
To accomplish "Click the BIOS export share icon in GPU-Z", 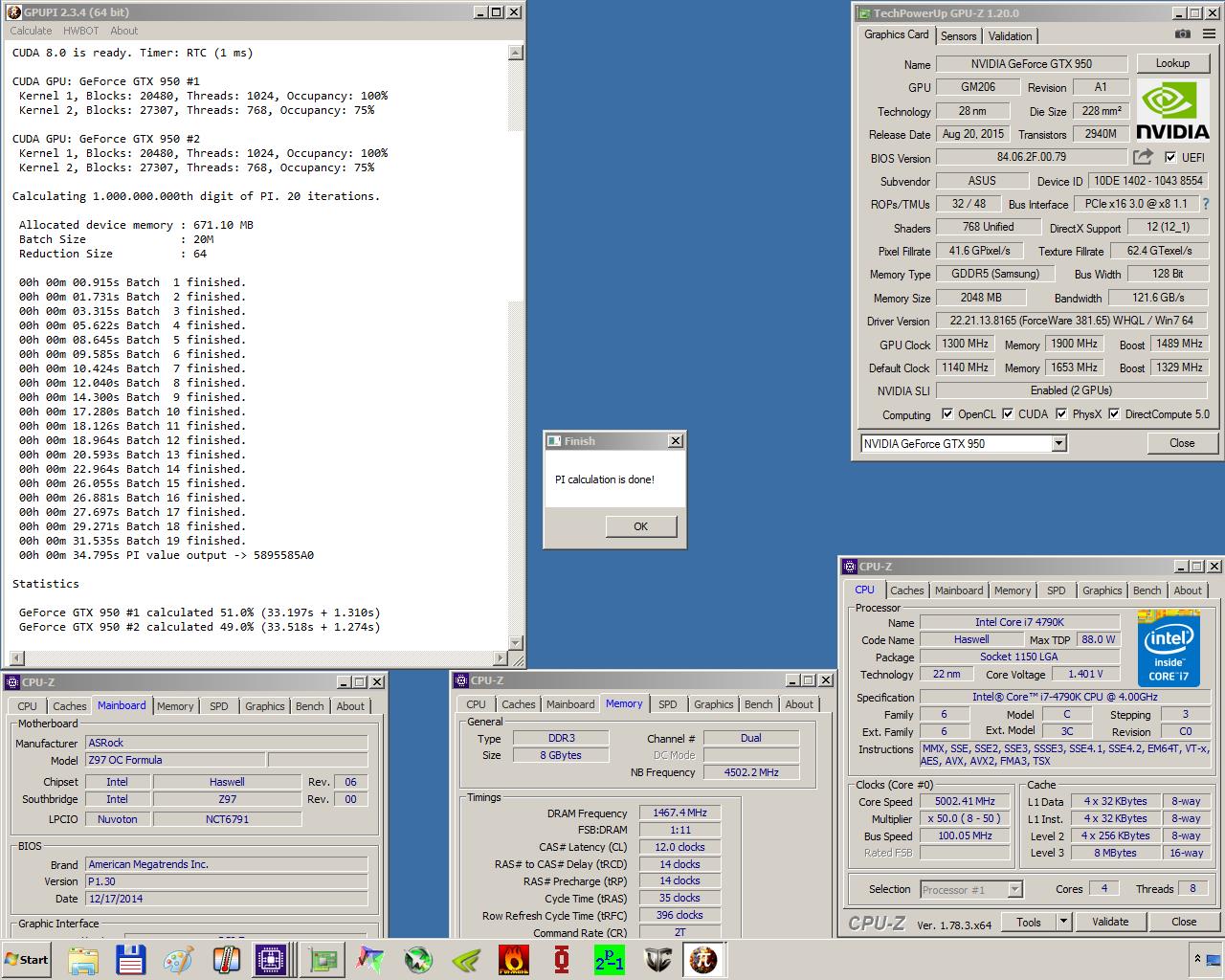I will coord(1143,157).
